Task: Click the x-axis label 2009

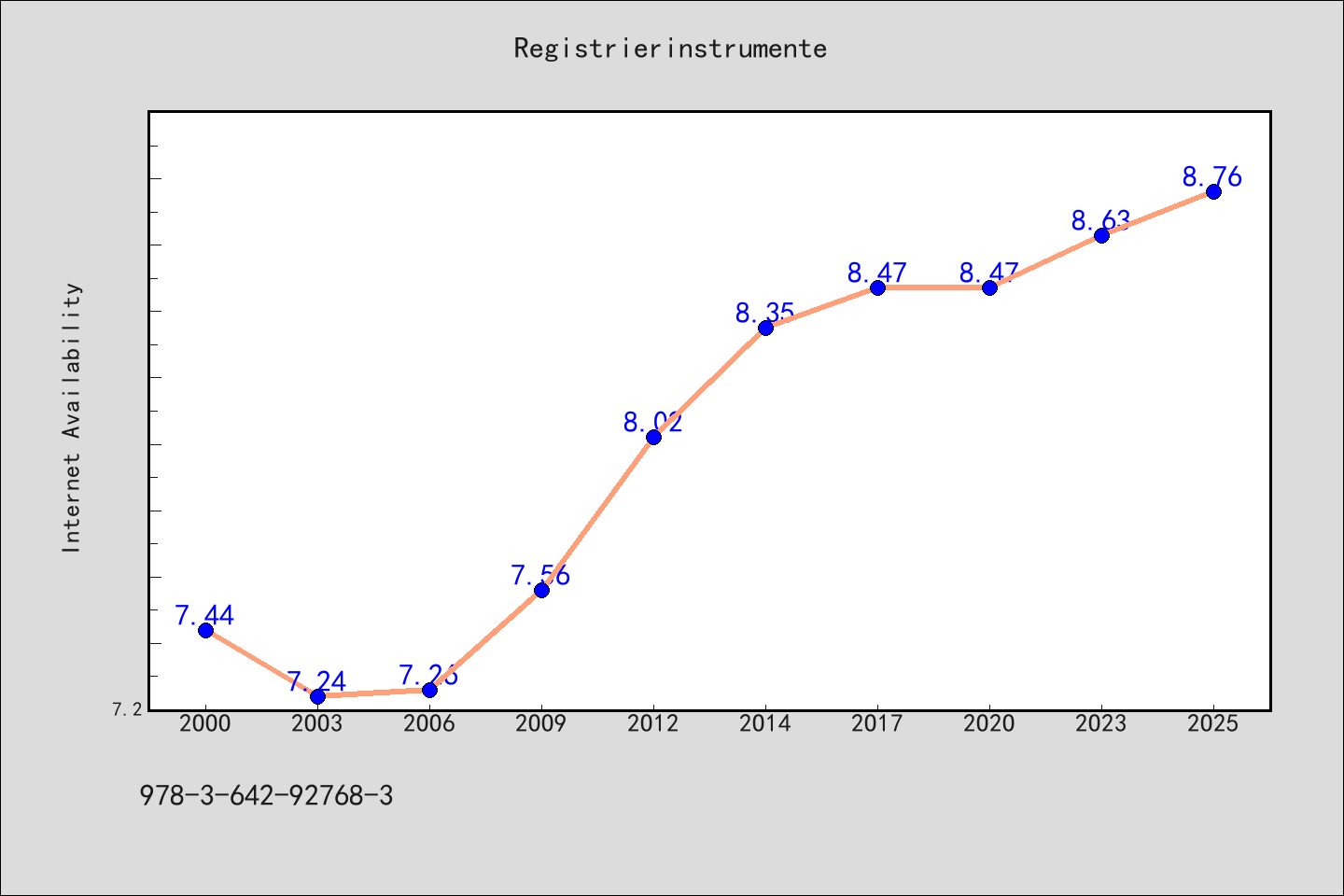Action: [541, 723]
